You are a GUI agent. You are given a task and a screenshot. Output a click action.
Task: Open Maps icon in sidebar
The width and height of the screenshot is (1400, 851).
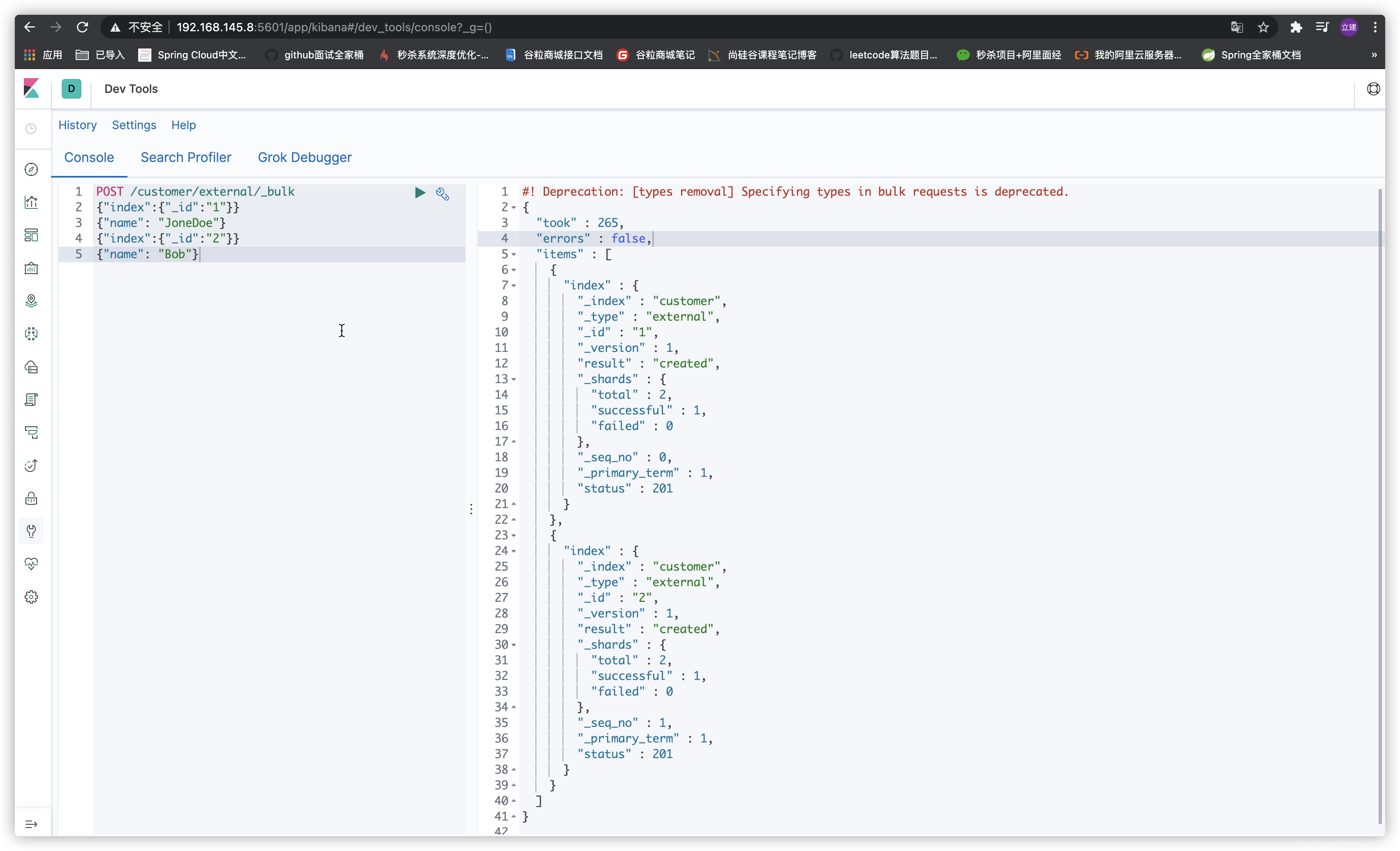(31, 301)
